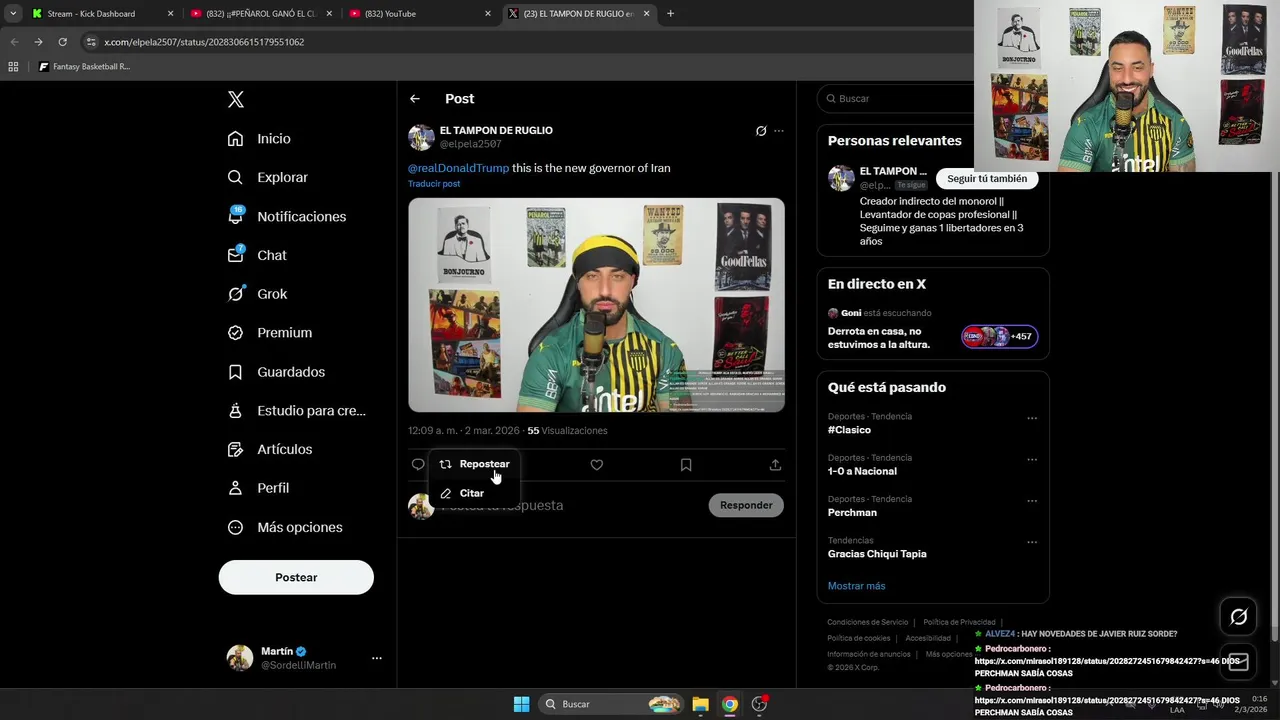The height and width of the screenshot is (720, 1280).
Task: Open Inicio home icon
Action: (235, 139)
